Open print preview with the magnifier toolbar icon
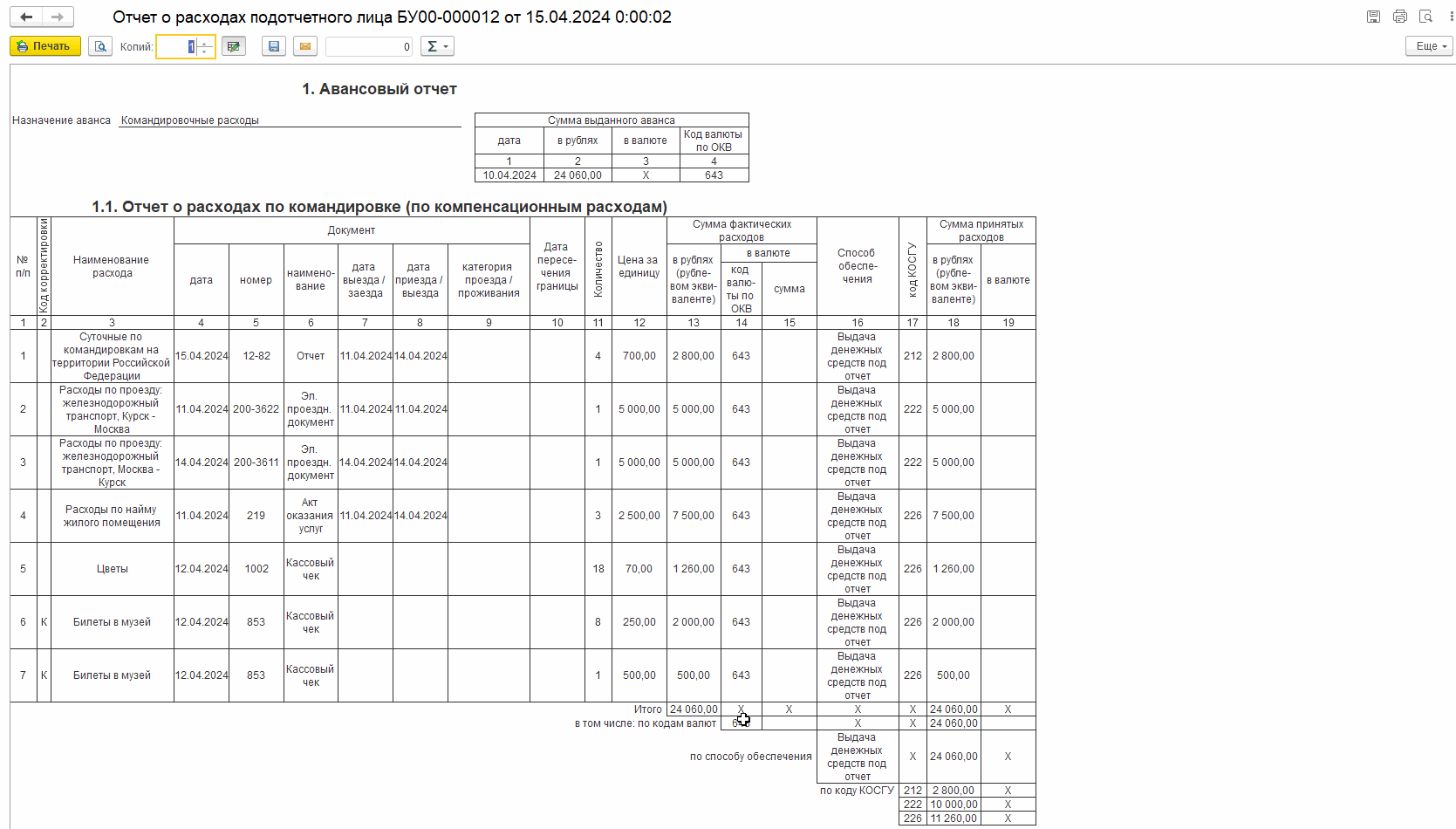 tap(100, 46)
